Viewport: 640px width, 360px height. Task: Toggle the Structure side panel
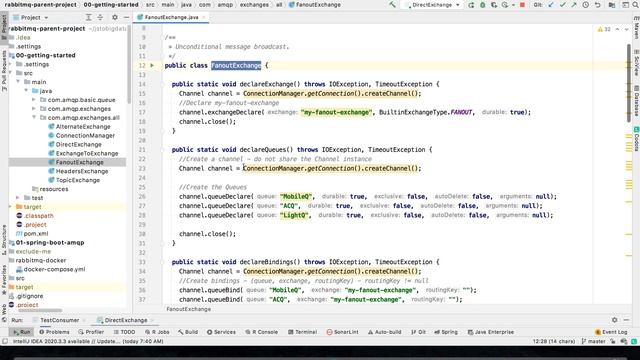(4, 240)
